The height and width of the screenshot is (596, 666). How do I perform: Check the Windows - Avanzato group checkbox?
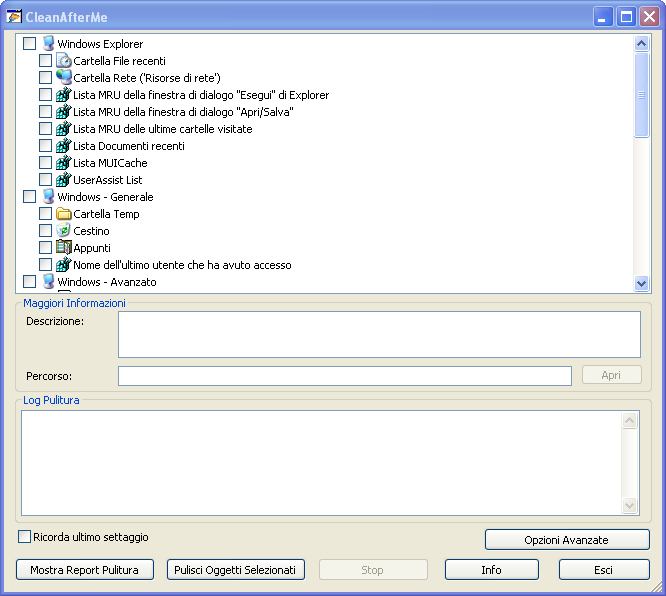(29, 282)
